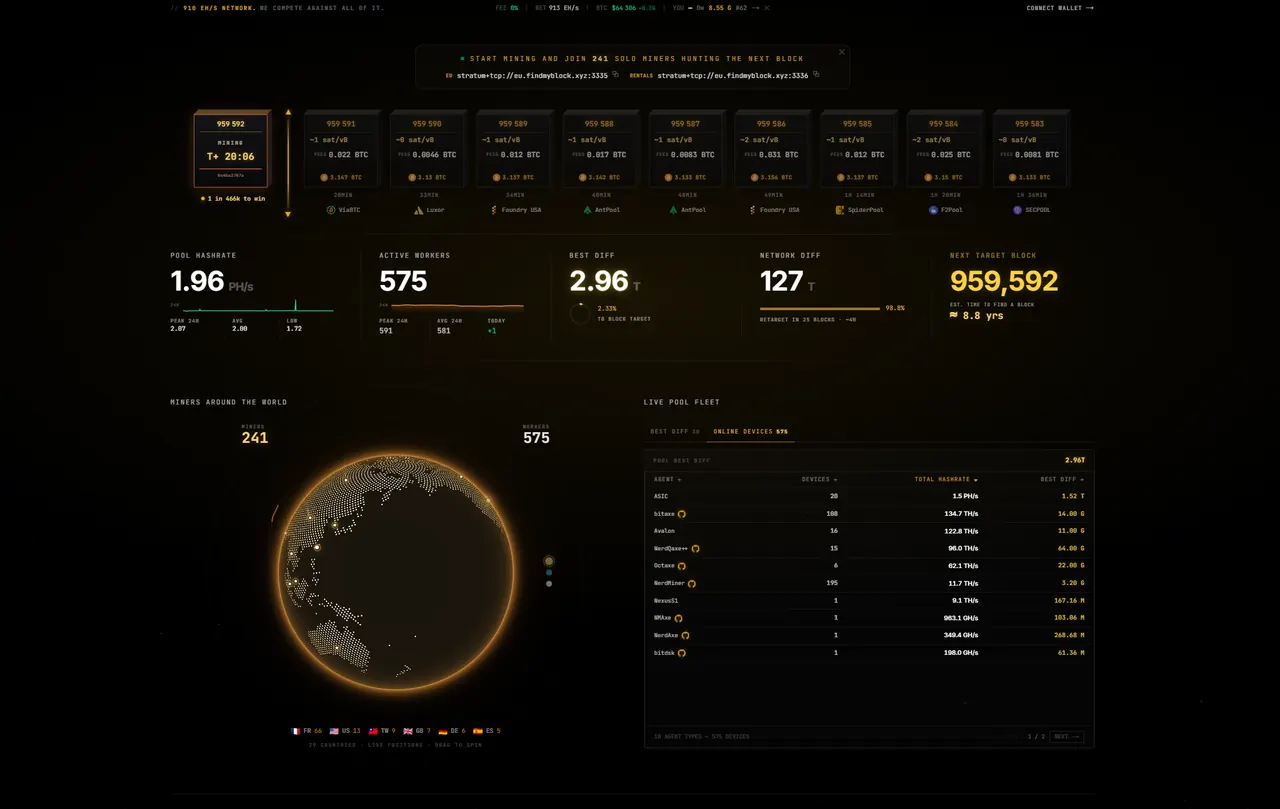
Task: Click the US flag entry US 13
Action: pos(345,731)
